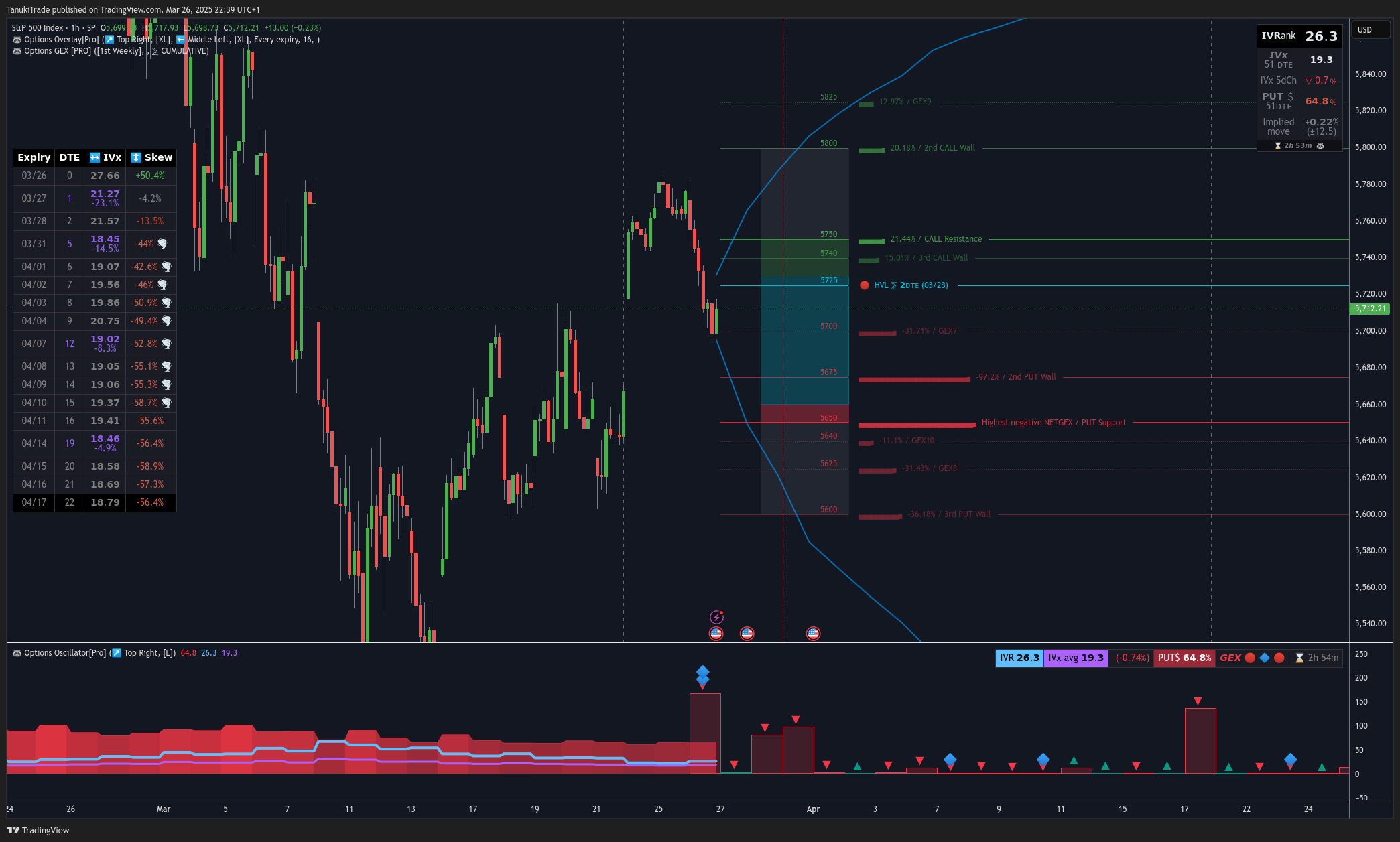Click the -31.71% / GEX7 level label

click(930, 331)
